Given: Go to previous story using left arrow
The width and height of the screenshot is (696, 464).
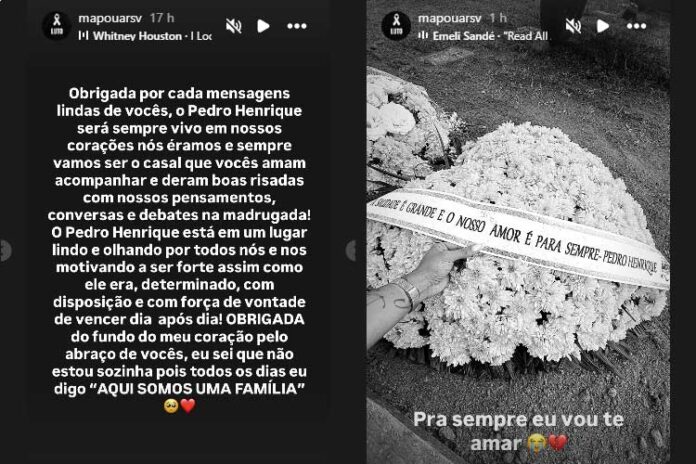Looking at the screenshot, I should pyautogui.click(x=4, y=250).
